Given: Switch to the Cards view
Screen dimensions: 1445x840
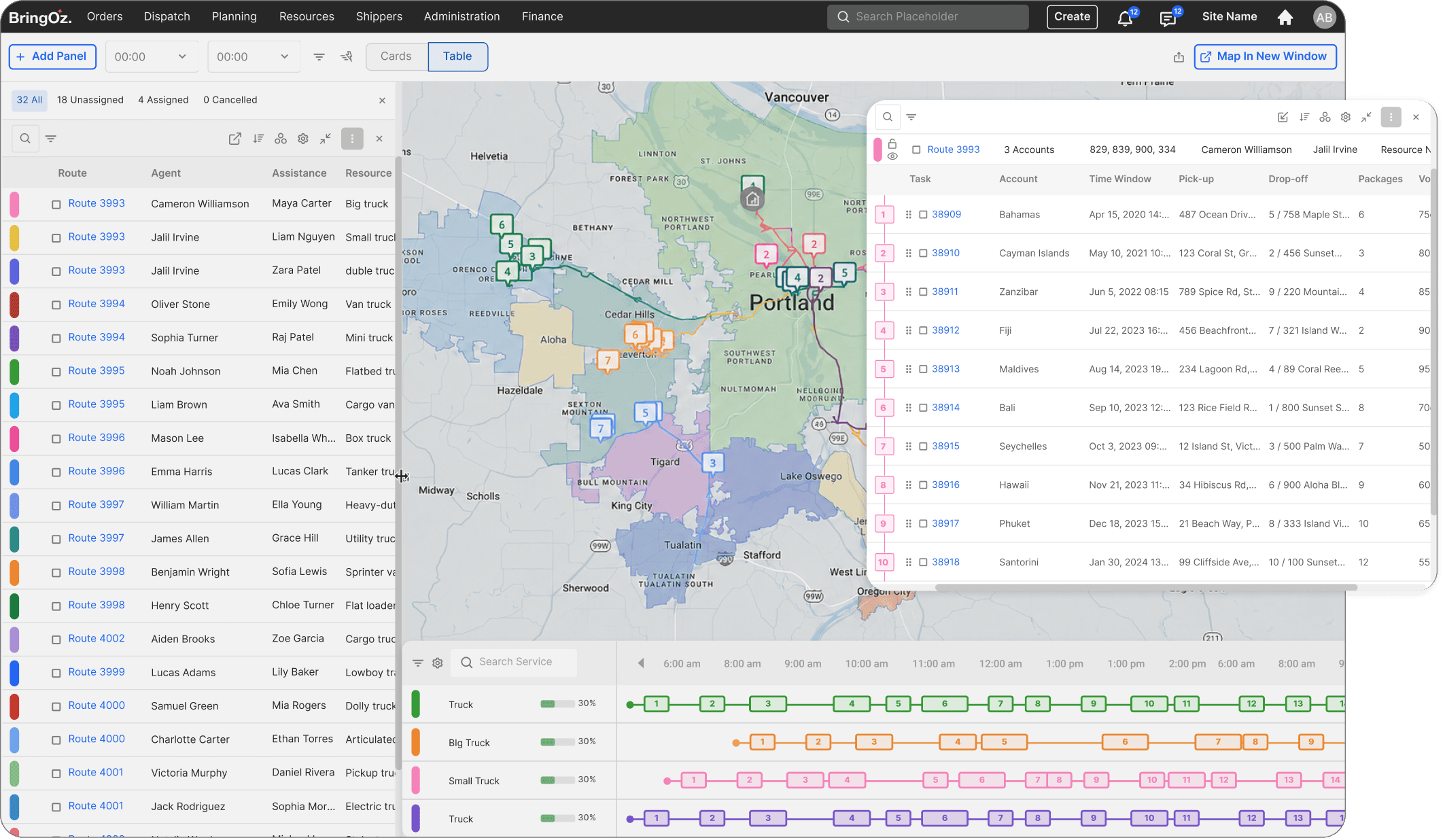Looking at the screenshot, I should 396,56.
